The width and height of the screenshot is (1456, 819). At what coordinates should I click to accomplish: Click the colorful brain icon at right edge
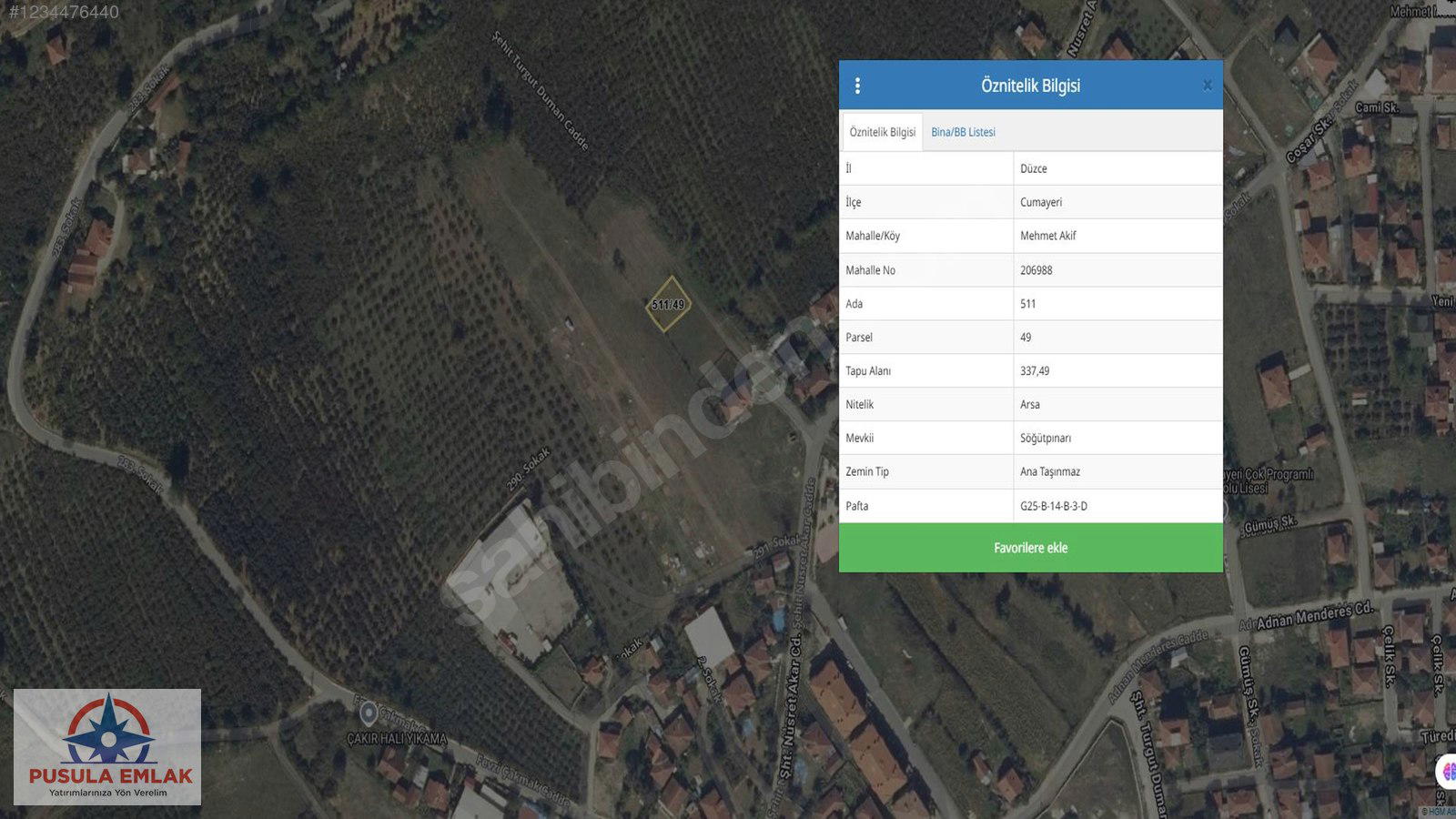(x=1447, y=771)
